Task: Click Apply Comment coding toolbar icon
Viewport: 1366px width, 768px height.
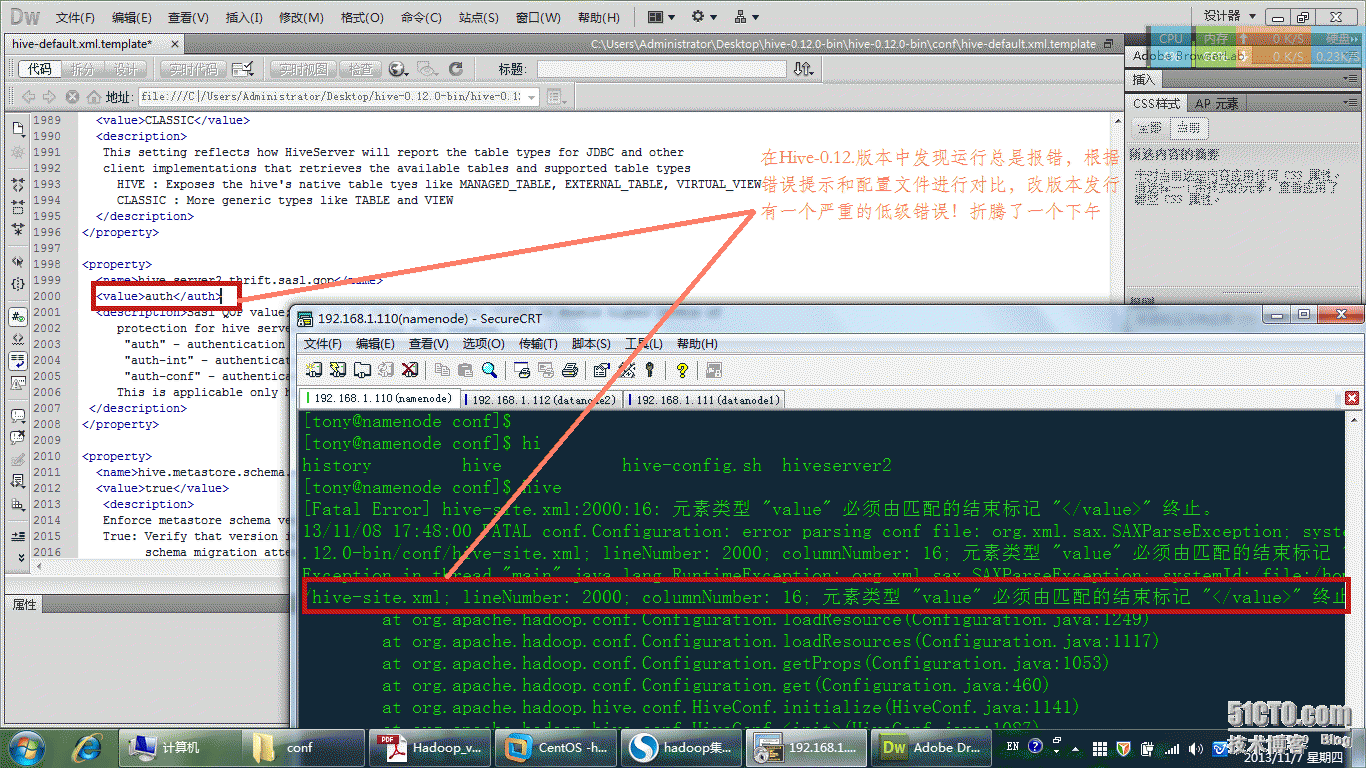Action: 18,416
